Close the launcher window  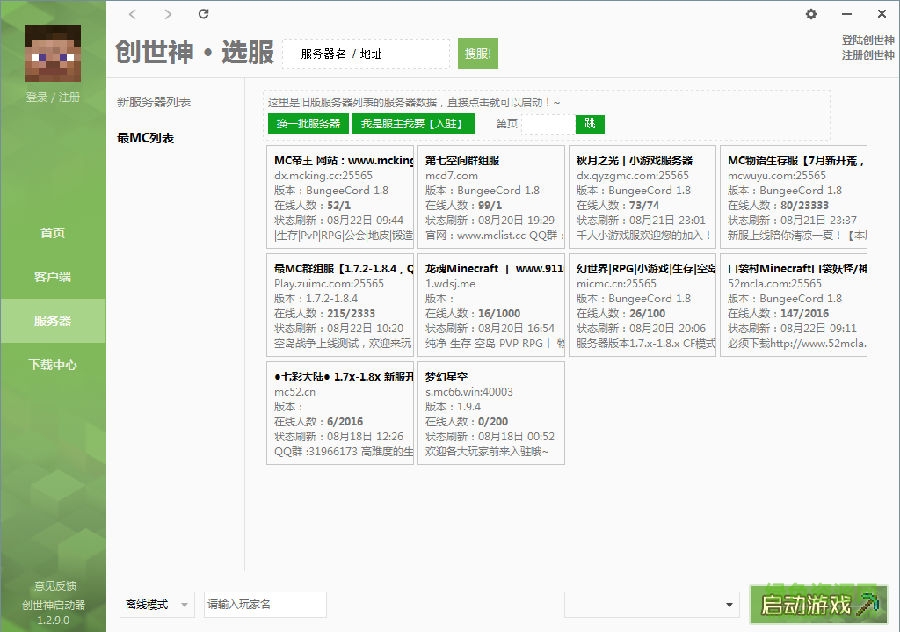tap(881, 14)
